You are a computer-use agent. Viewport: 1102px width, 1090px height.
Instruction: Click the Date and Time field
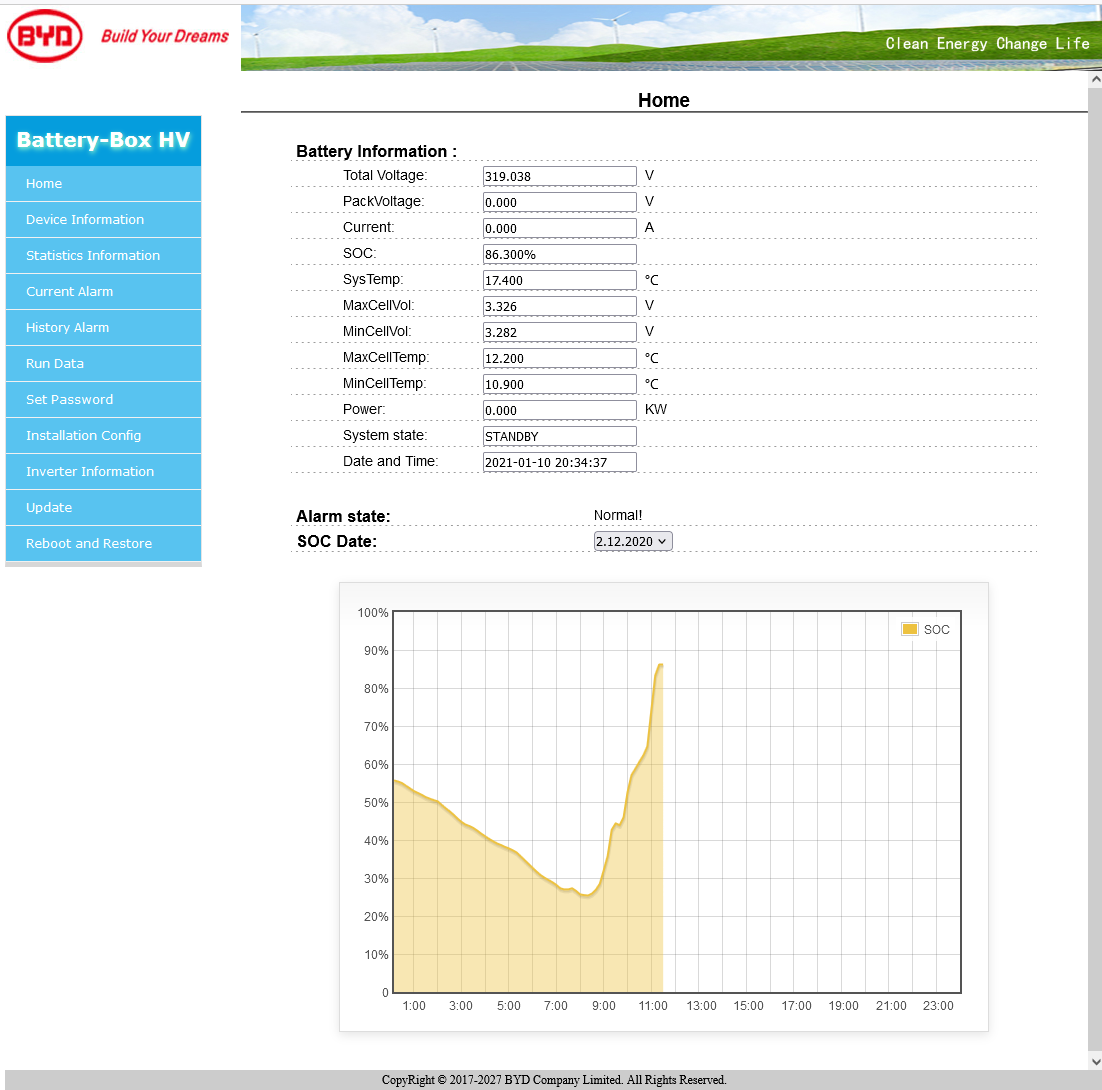click(x=559, y=462)
